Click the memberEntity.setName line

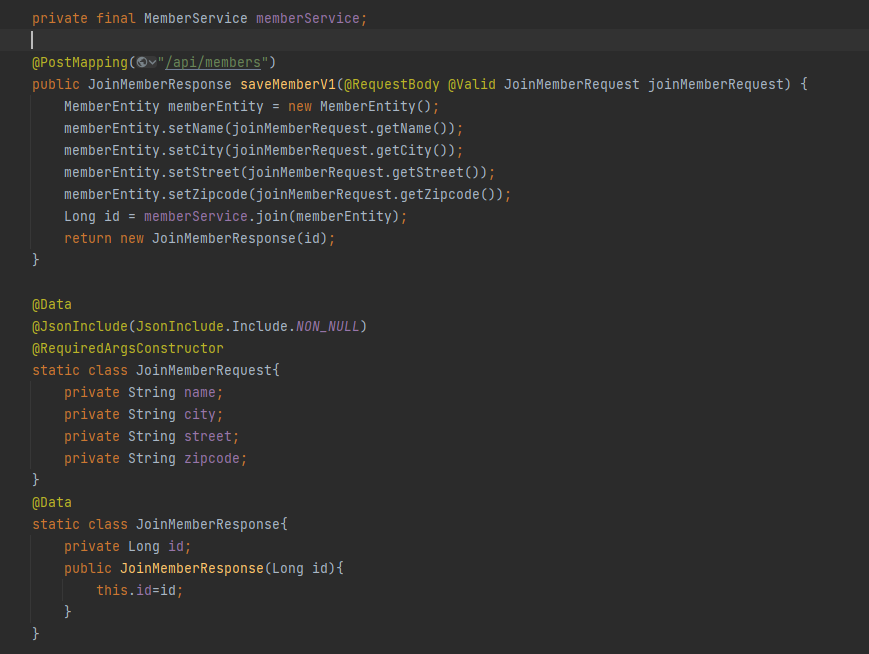(x=263, y=129)
